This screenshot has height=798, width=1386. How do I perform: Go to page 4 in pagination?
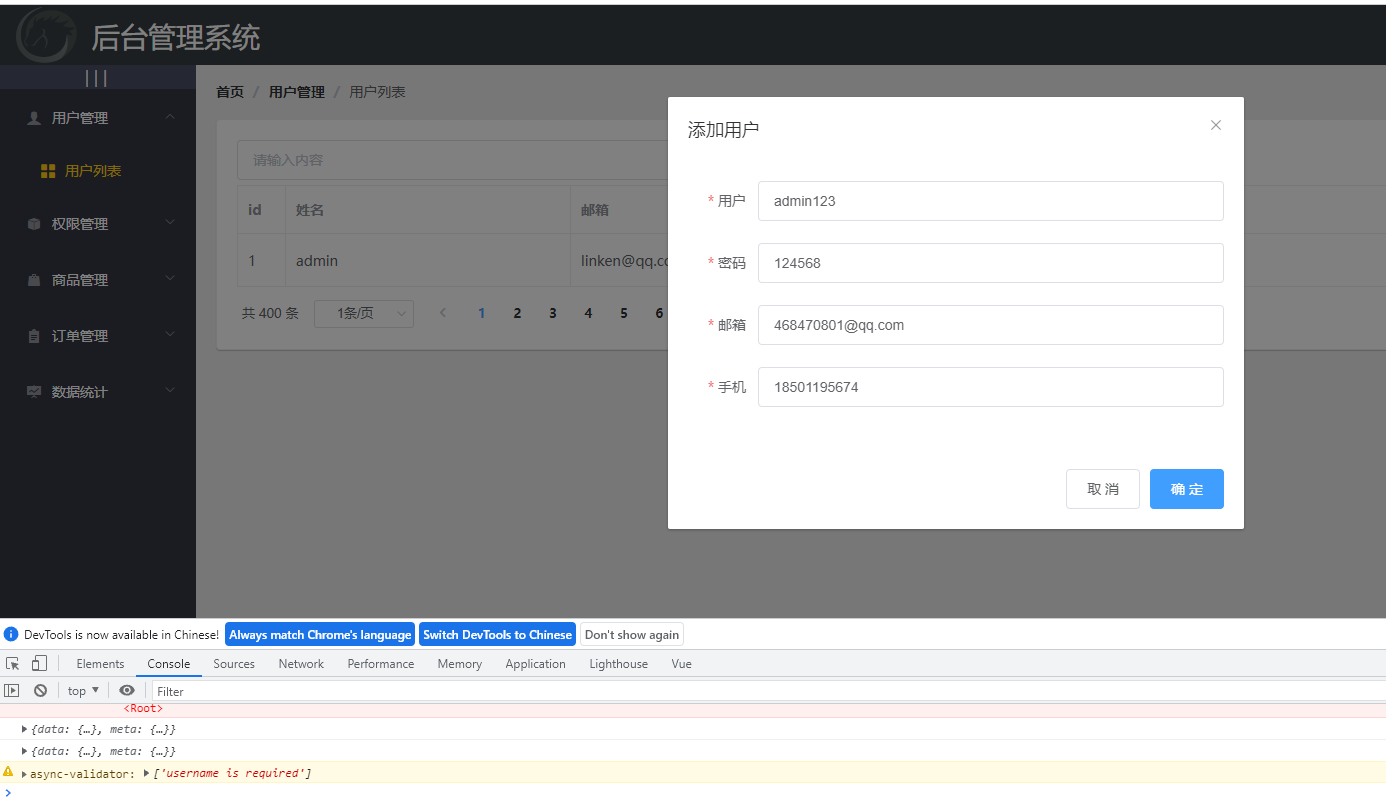click(x=588, y=313)
